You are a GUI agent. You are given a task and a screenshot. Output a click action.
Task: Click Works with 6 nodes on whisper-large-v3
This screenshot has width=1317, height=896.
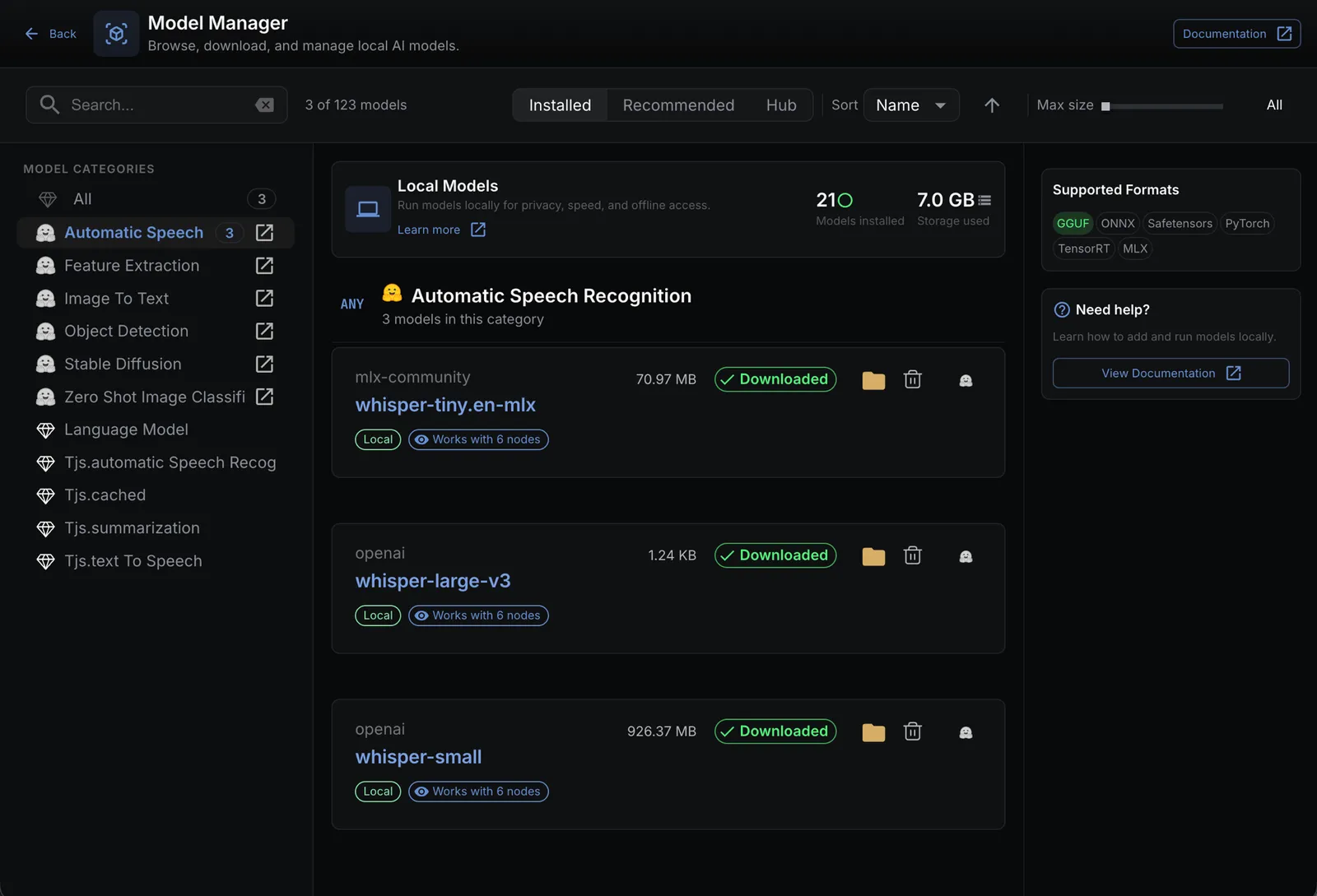478,615
